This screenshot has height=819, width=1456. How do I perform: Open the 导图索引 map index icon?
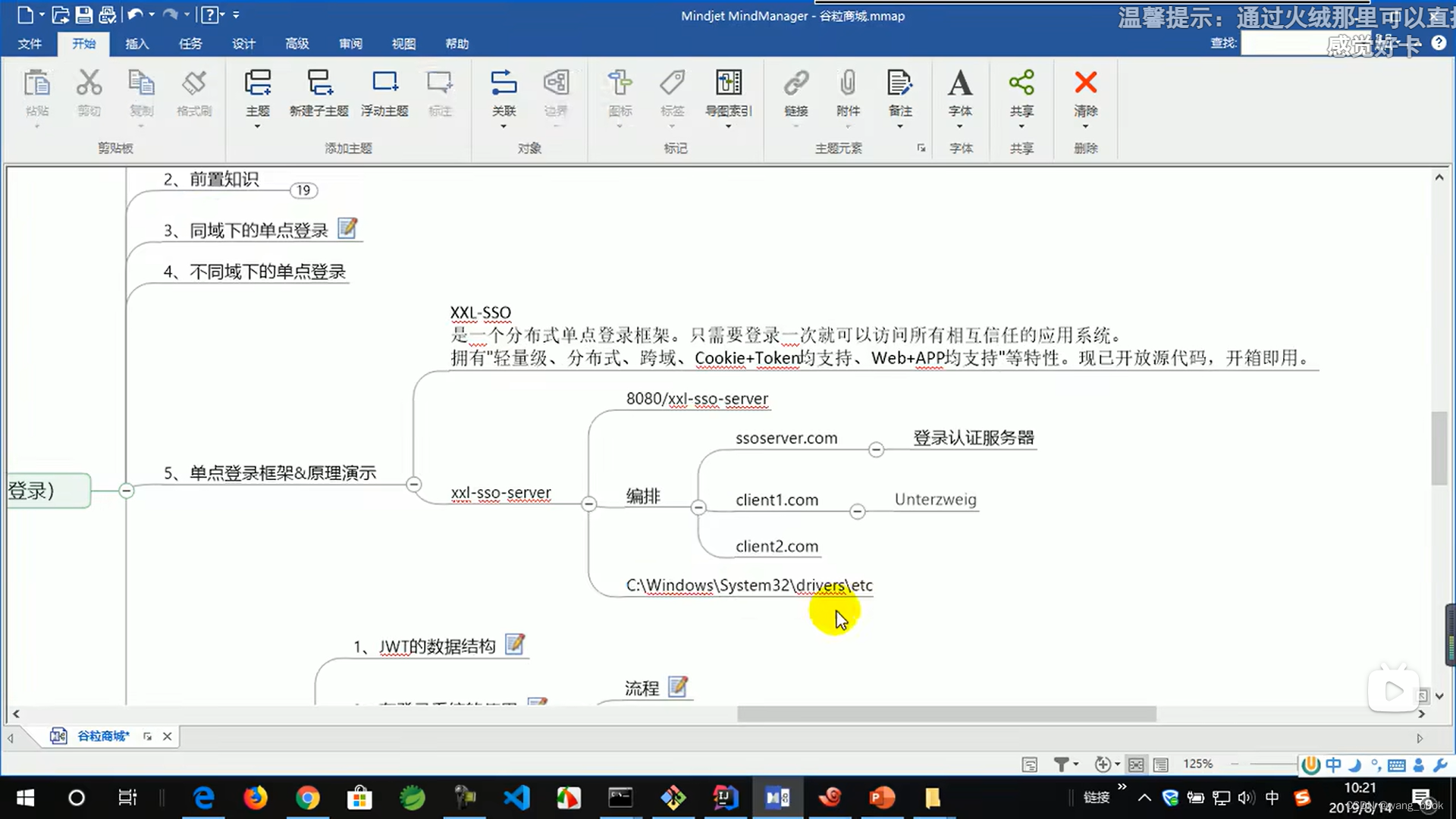tap(729, 83)
